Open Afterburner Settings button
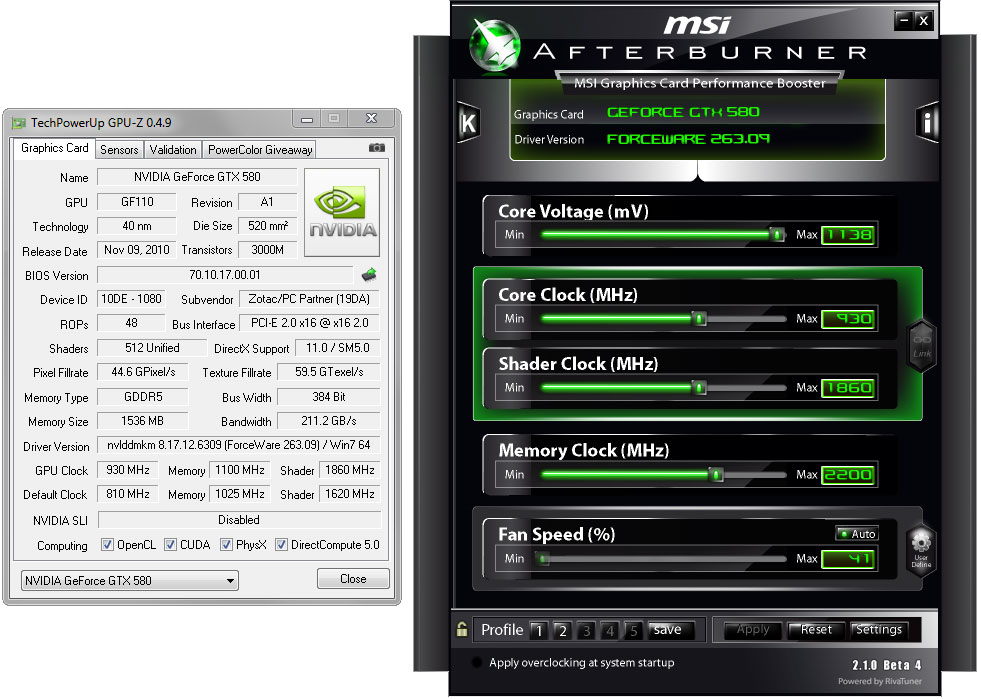This screenshot has height=699, width=981. point(878,630)
